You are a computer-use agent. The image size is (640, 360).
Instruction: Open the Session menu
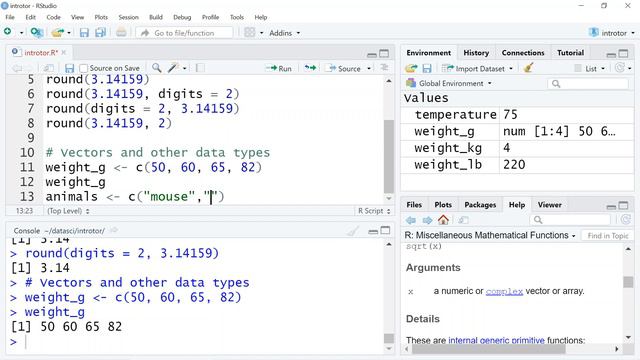(129, 17)
